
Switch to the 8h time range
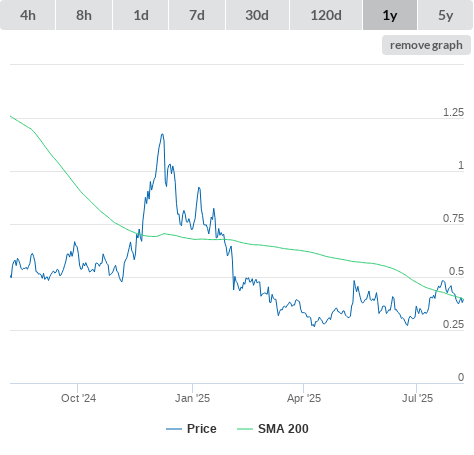click(84, 15)
